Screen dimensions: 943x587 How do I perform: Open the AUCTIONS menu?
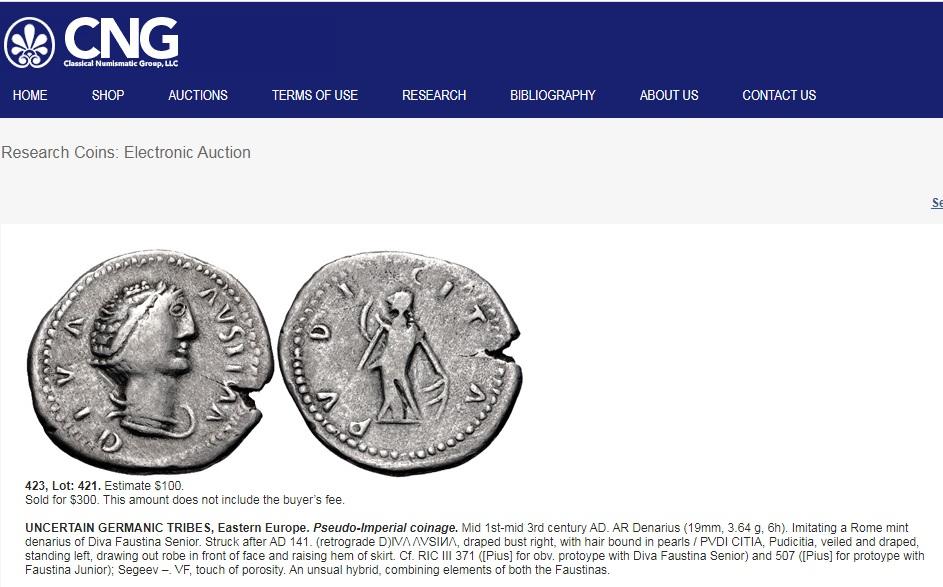tap(198, 96)
